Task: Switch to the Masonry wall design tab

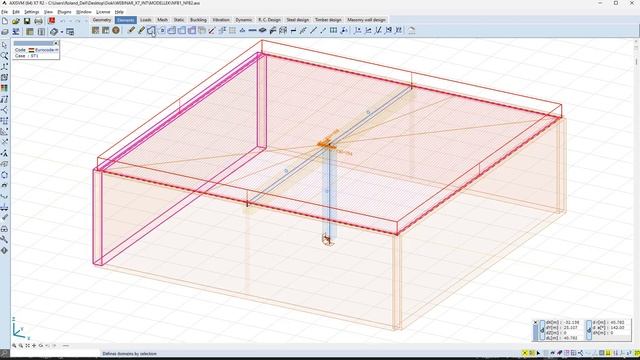Action: point(366,20)
